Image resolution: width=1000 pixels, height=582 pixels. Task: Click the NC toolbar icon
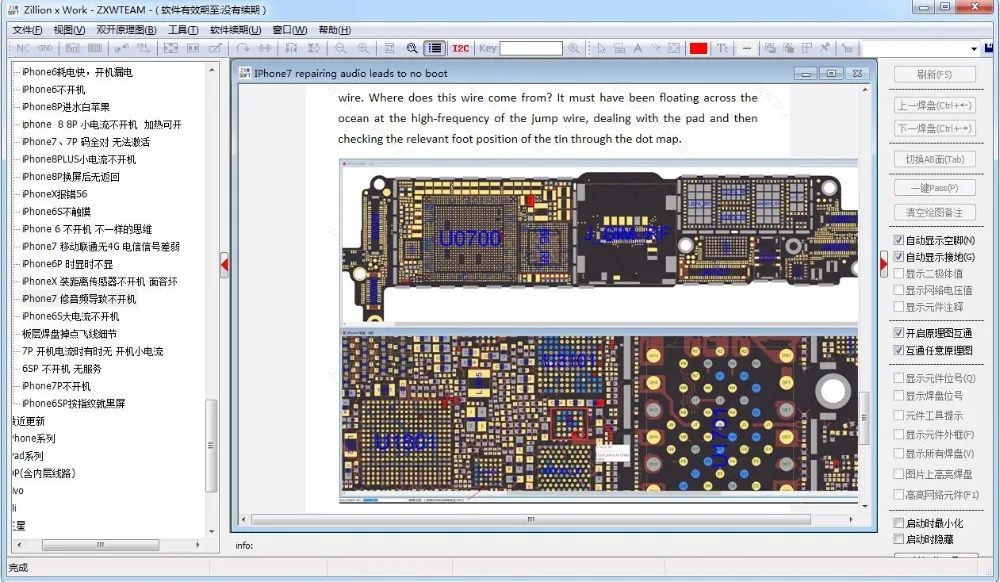pyautogui.click(x=23, y=48)
